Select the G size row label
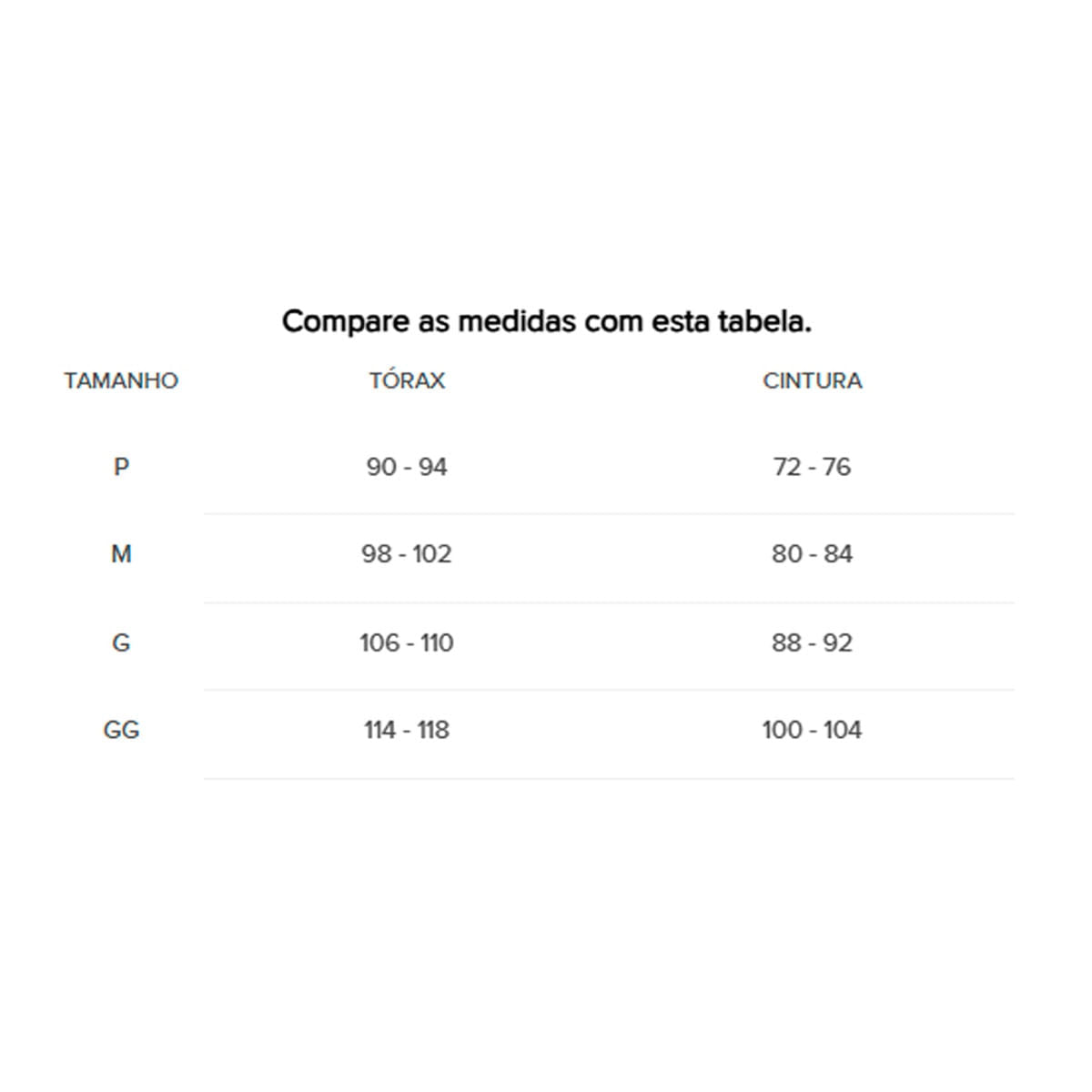The width and height of the screenshot is (1092, 1092). click(121, 642)
